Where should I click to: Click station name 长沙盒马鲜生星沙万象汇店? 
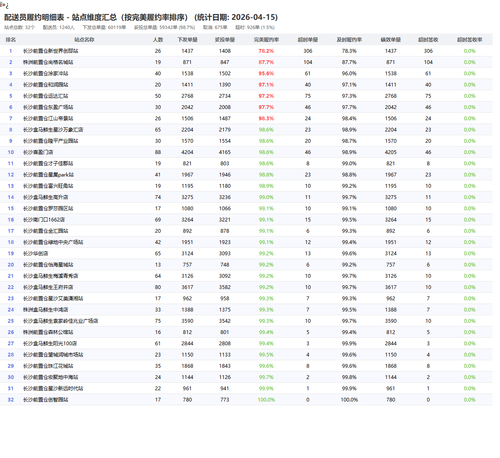click(53, 130)
